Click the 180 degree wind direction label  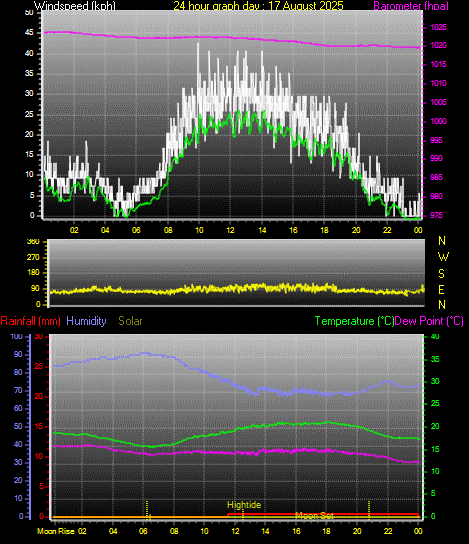point(33,273)
